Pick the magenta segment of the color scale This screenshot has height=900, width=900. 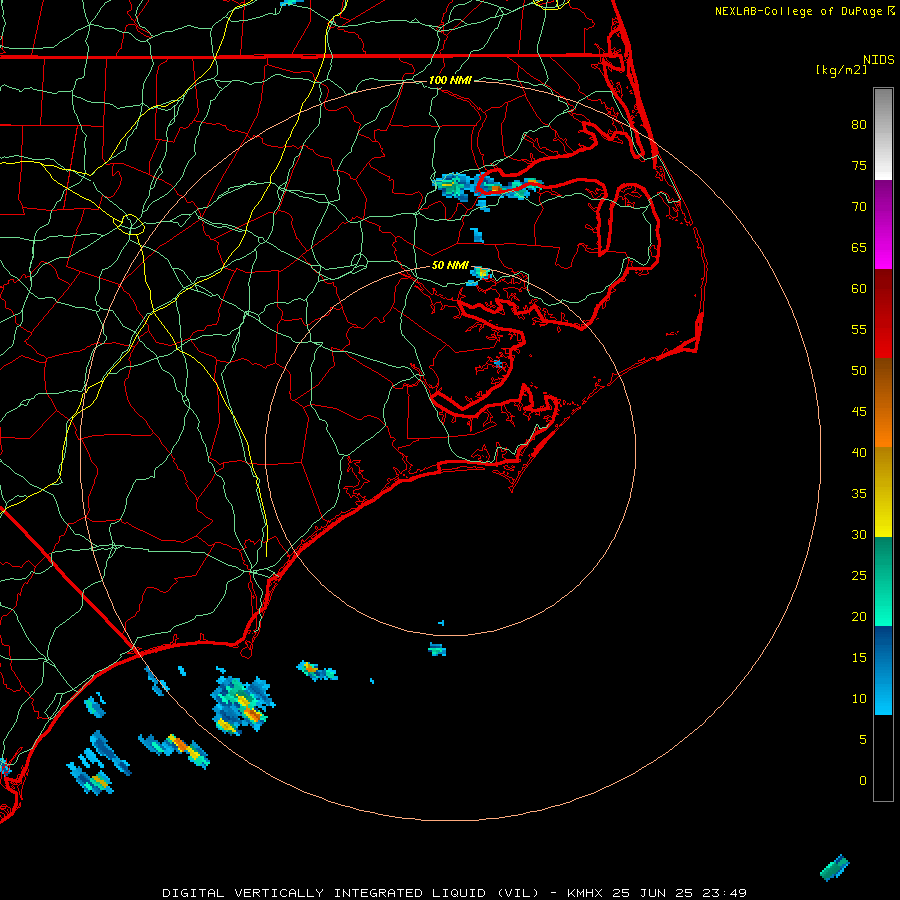click(x=883, y=224)
